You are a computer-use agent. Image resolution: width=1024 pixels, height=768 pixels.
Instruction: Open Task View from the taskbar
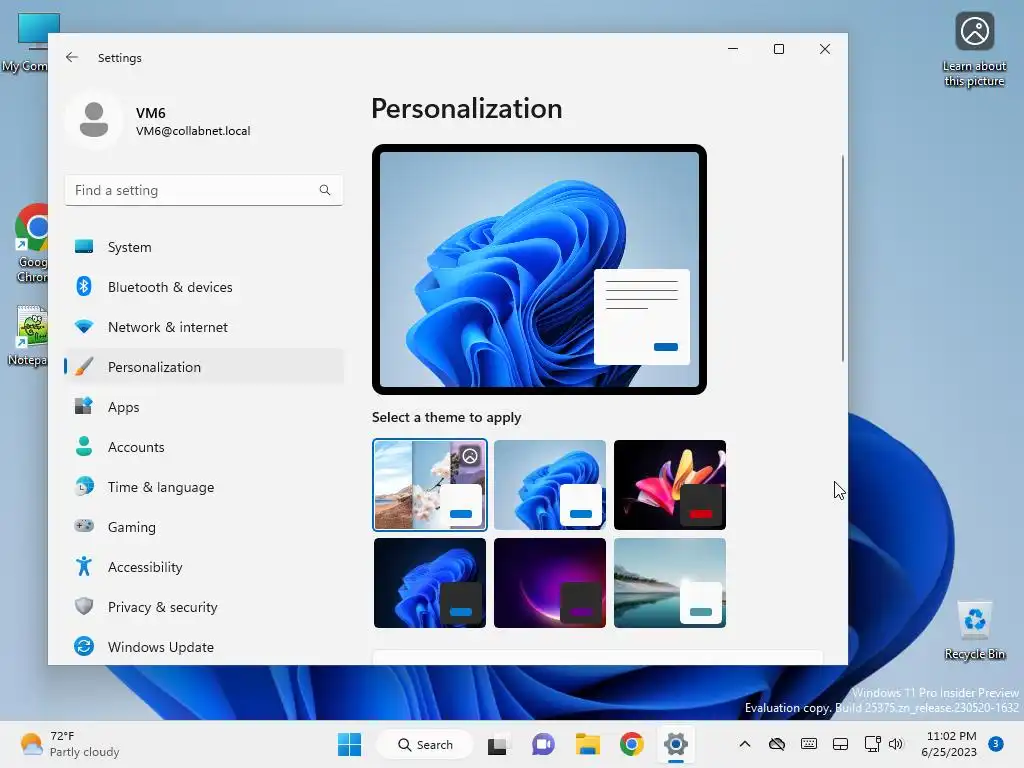tap(497, 744)
